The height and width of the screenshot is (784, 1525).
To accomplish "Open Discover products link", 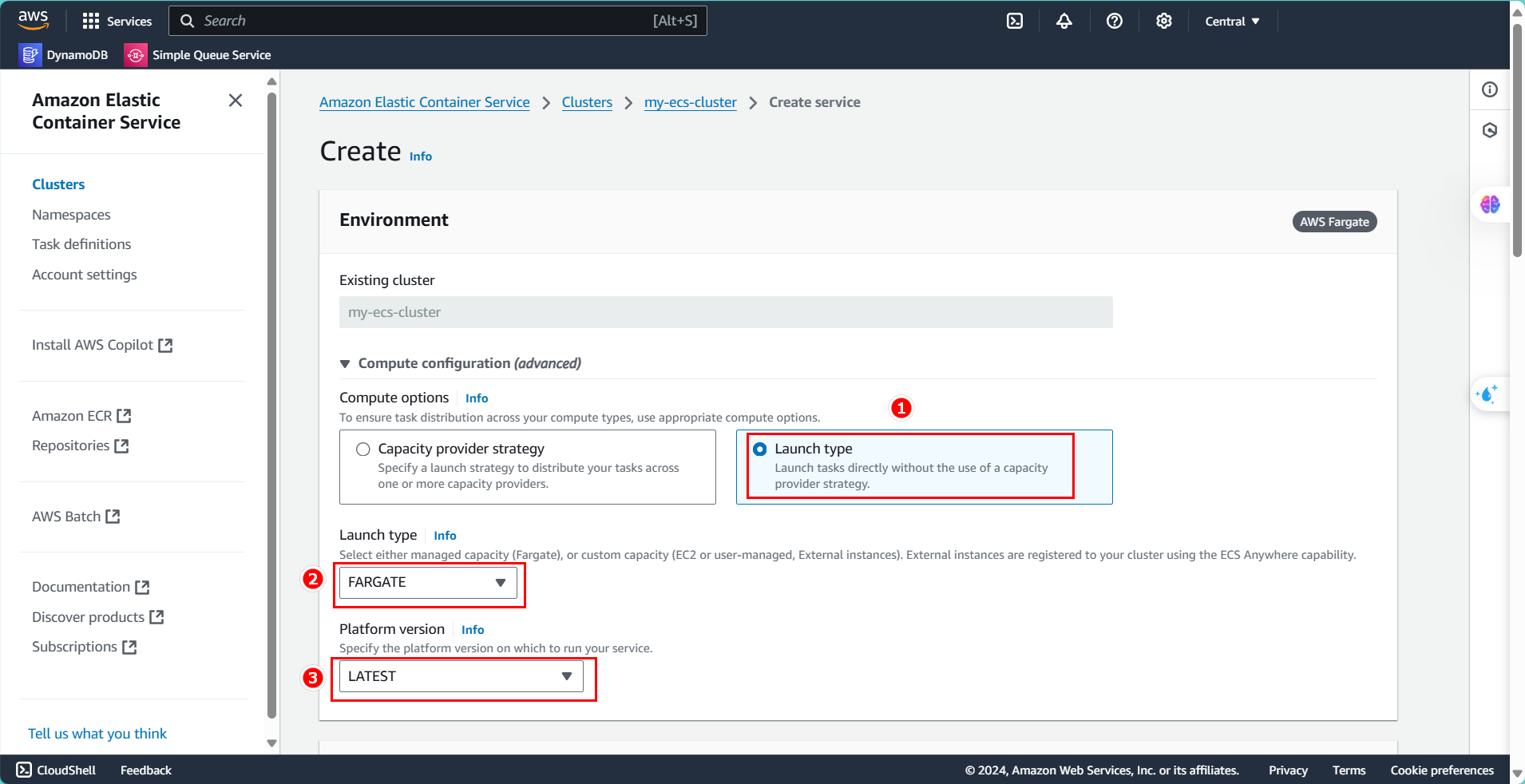I will tap(88, 617).
